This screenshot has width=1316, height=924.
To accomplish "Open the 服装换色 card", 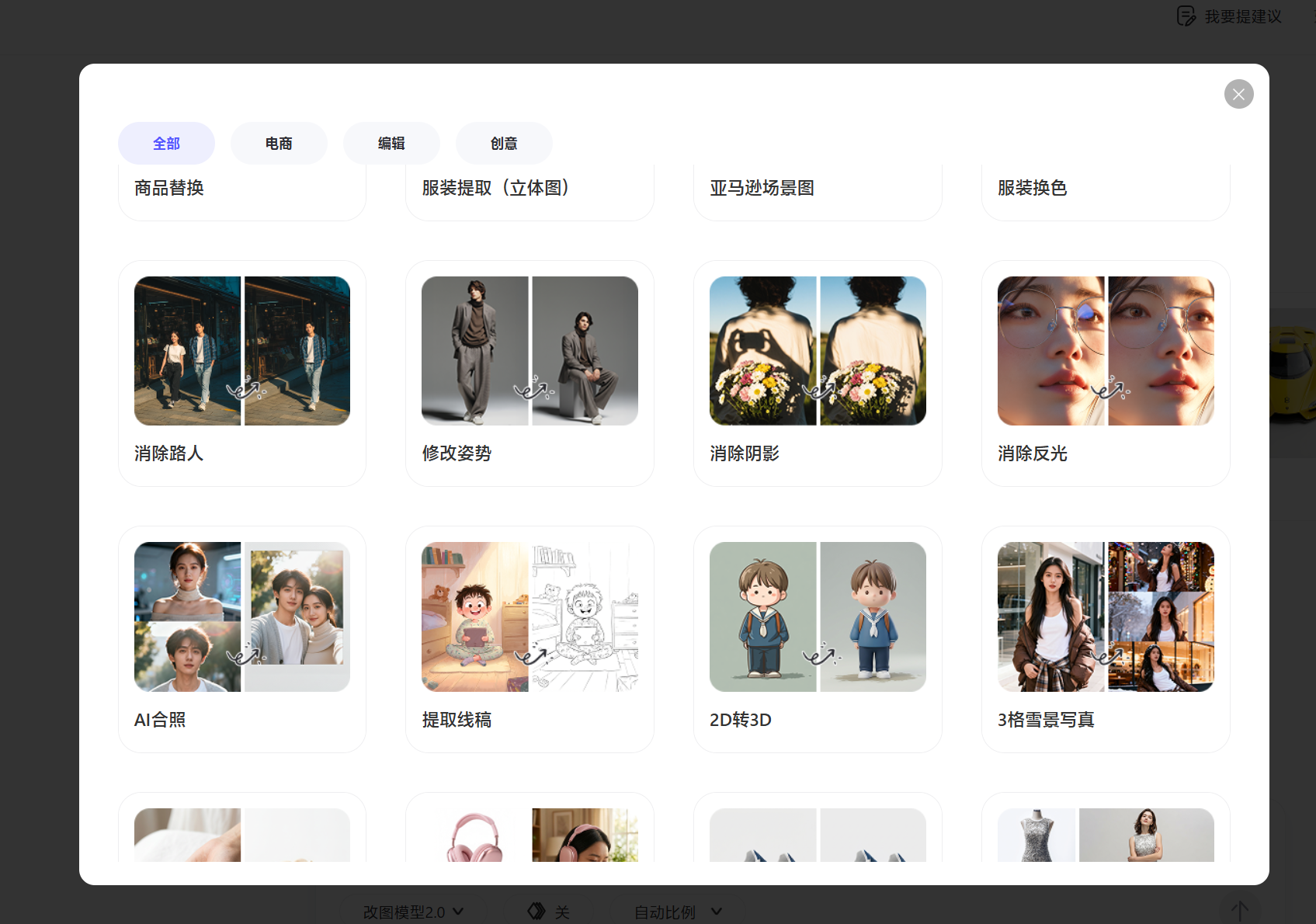I will (1106, 192).
